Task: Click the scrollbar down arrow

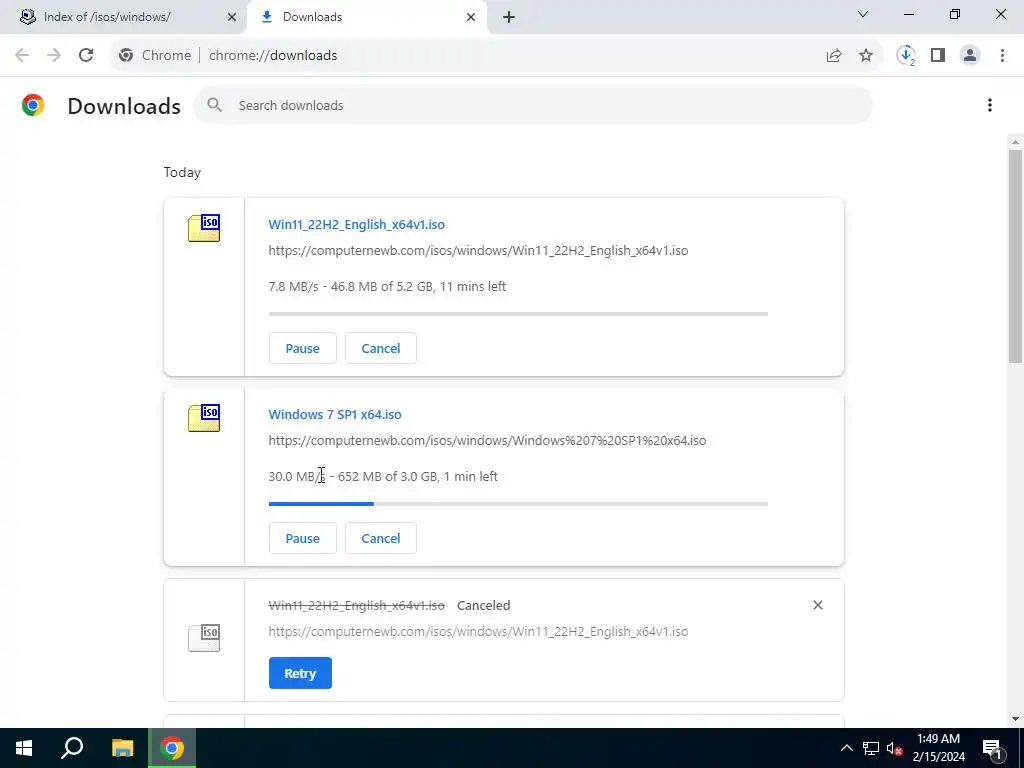Action: tap(1016, 718)
